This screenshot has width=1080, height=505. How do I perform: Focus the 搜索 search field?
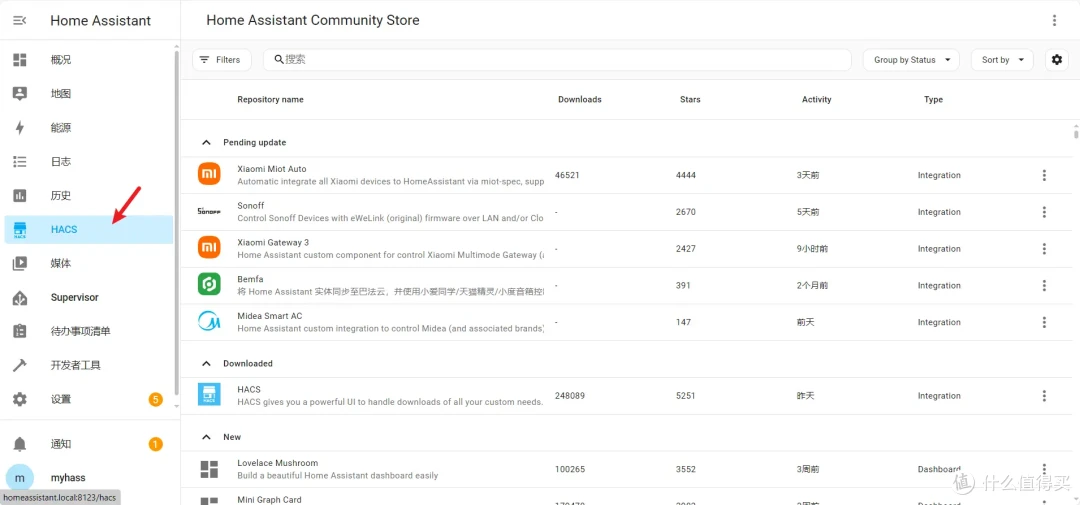557,60
